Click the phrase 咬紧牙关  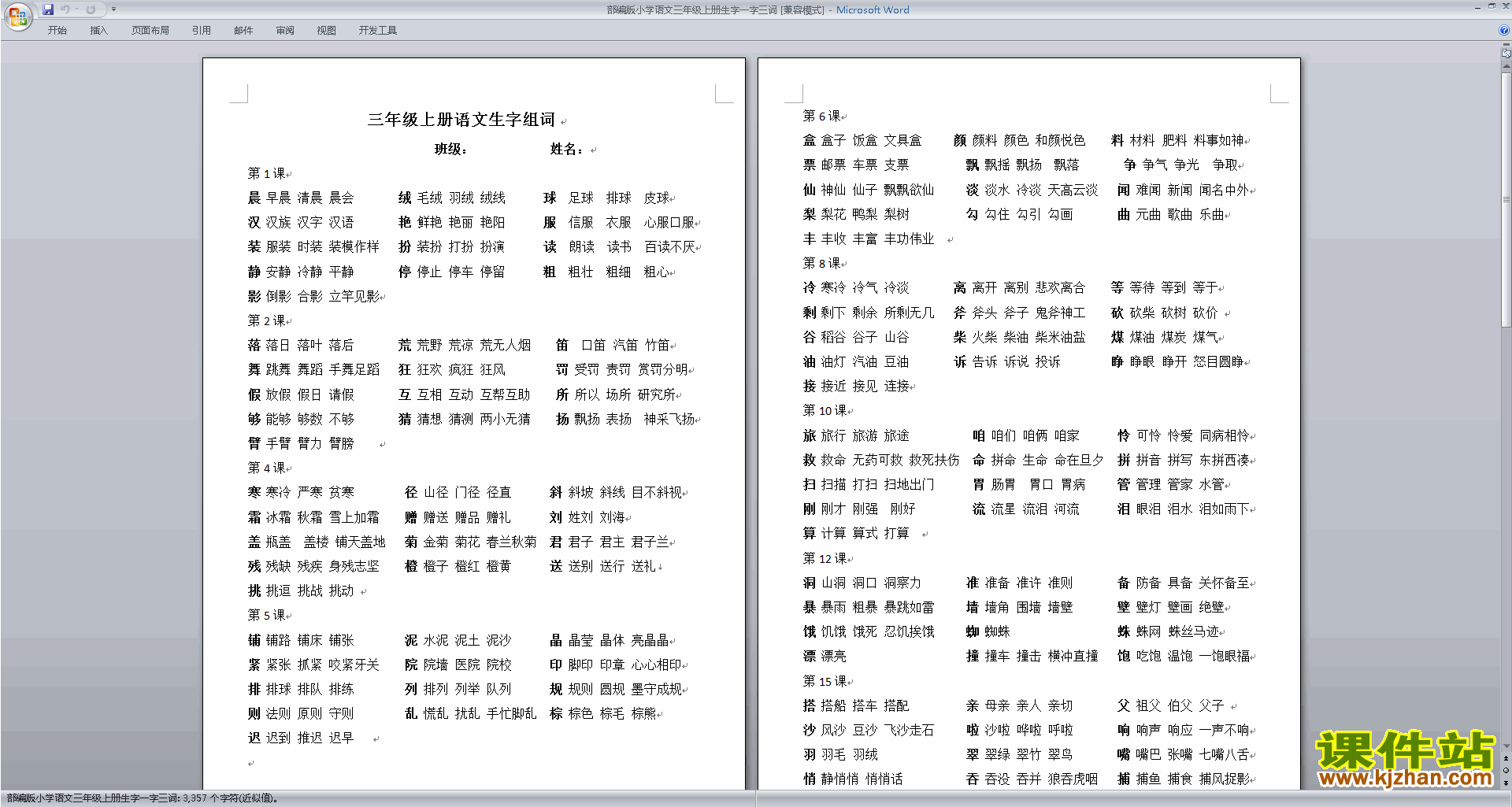[354, 665]
